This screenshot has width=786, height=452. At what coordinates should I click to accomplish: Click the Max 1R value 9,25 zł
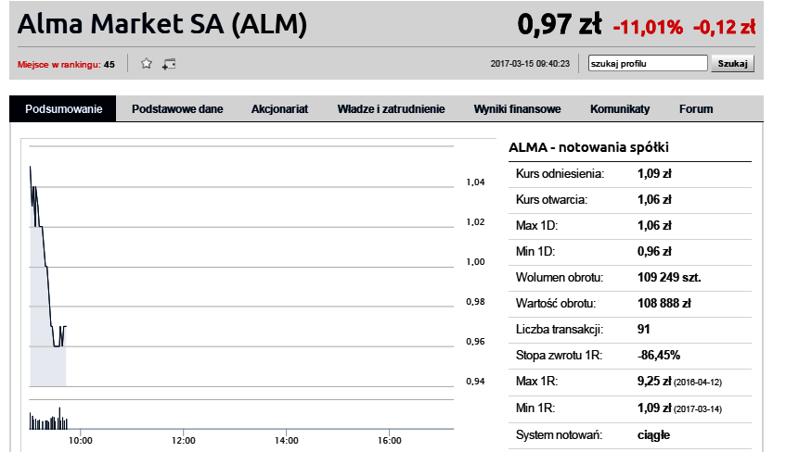pos(654,381)
